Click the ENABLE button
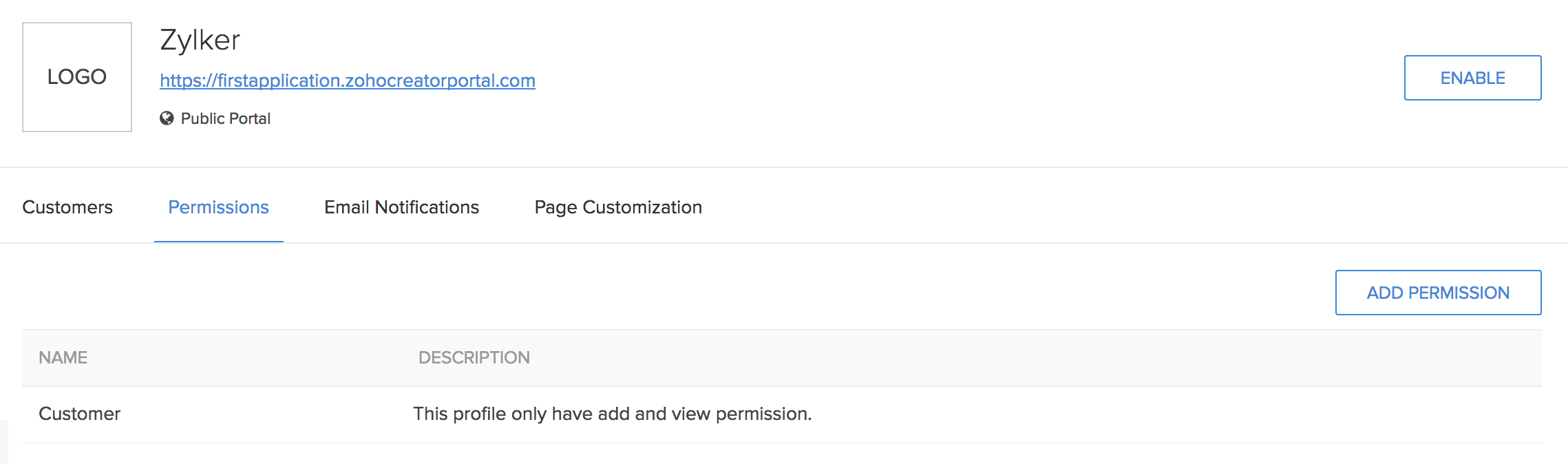1568x464 pixels. [x=1472, y=78]
